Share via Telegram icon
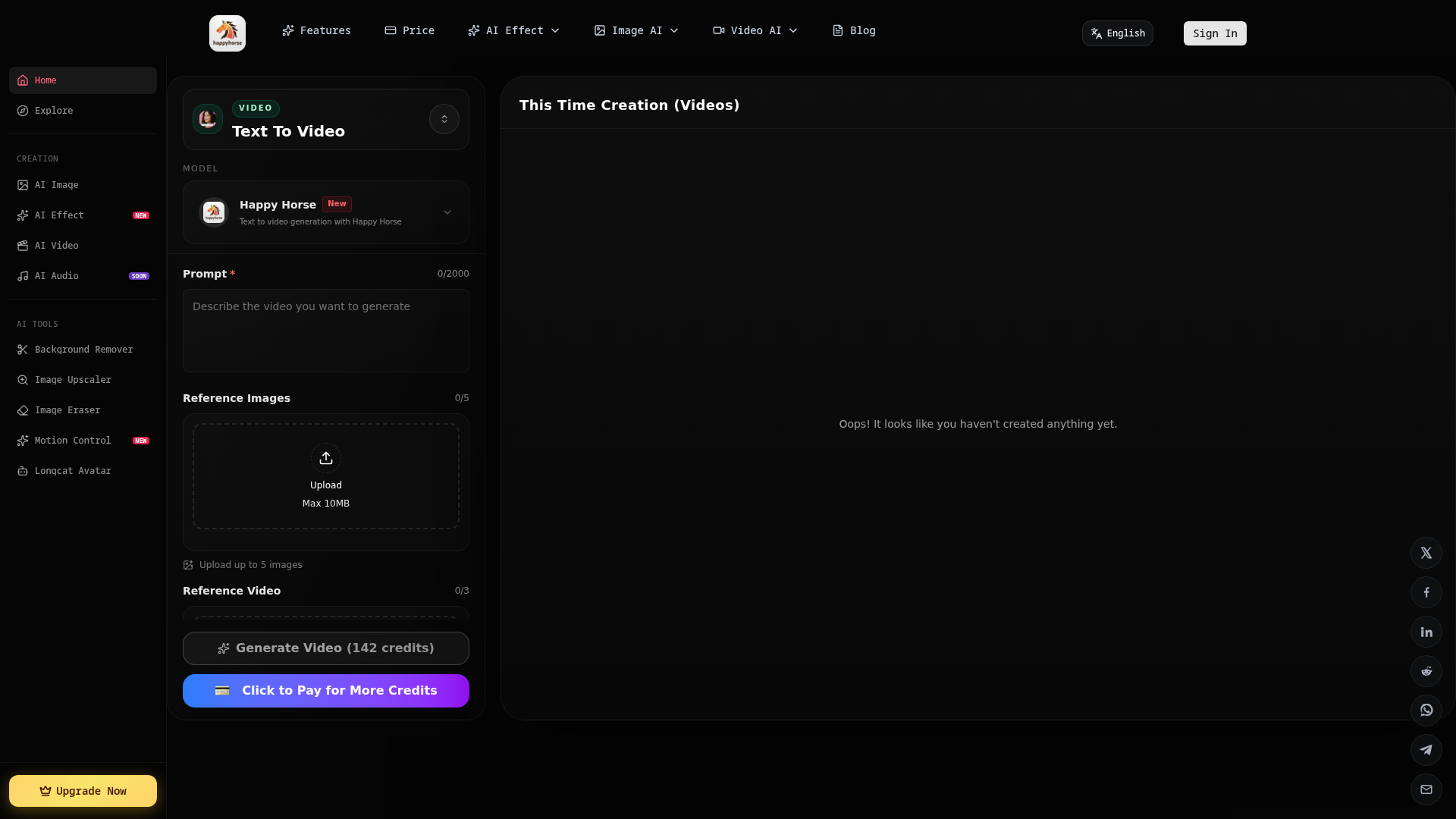Viewport: 1456px width, 819px height. point(1426,750)
